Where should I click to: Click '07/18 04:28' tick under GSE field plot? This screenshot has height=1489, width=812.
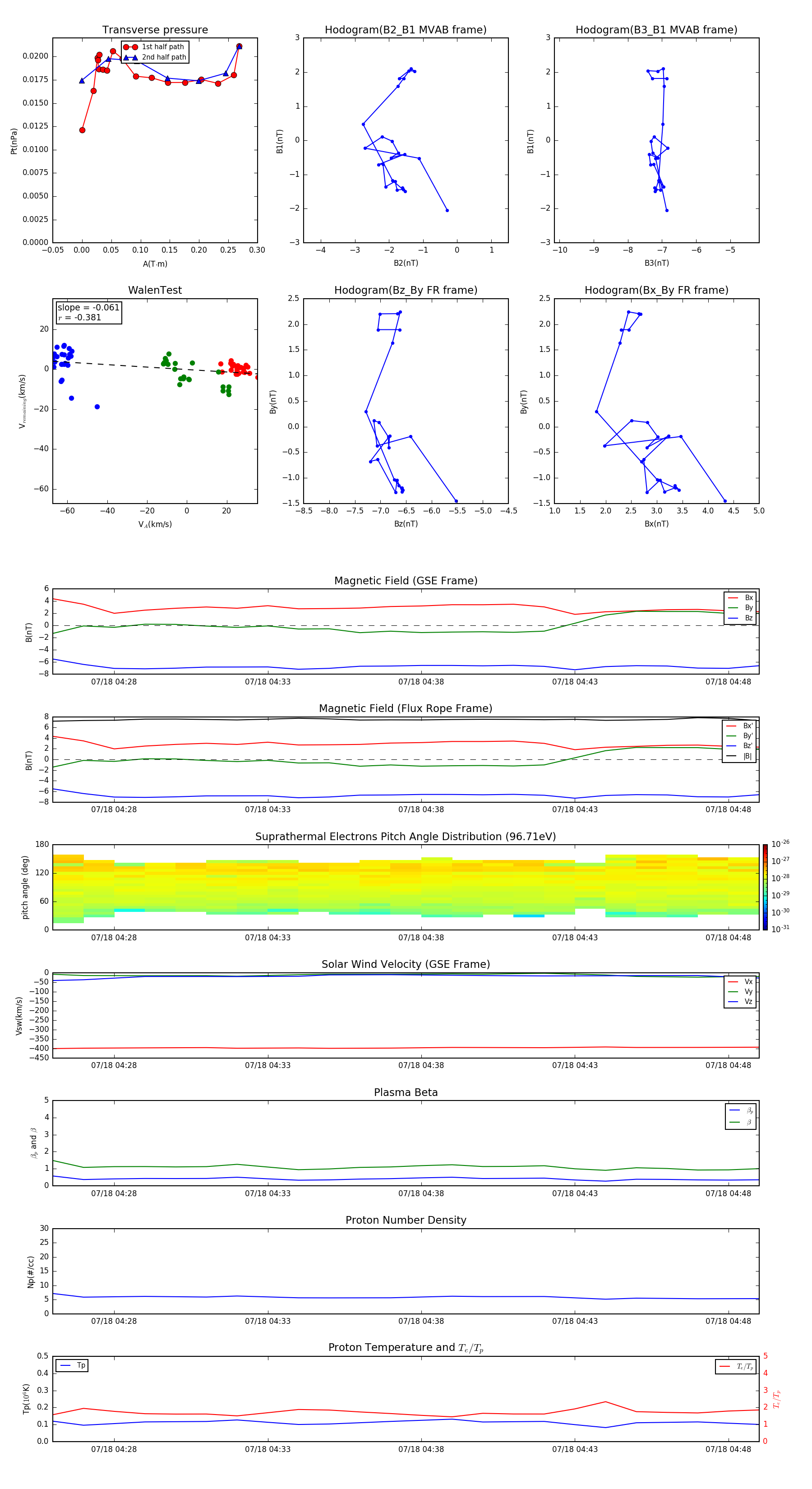pos(114,681)
